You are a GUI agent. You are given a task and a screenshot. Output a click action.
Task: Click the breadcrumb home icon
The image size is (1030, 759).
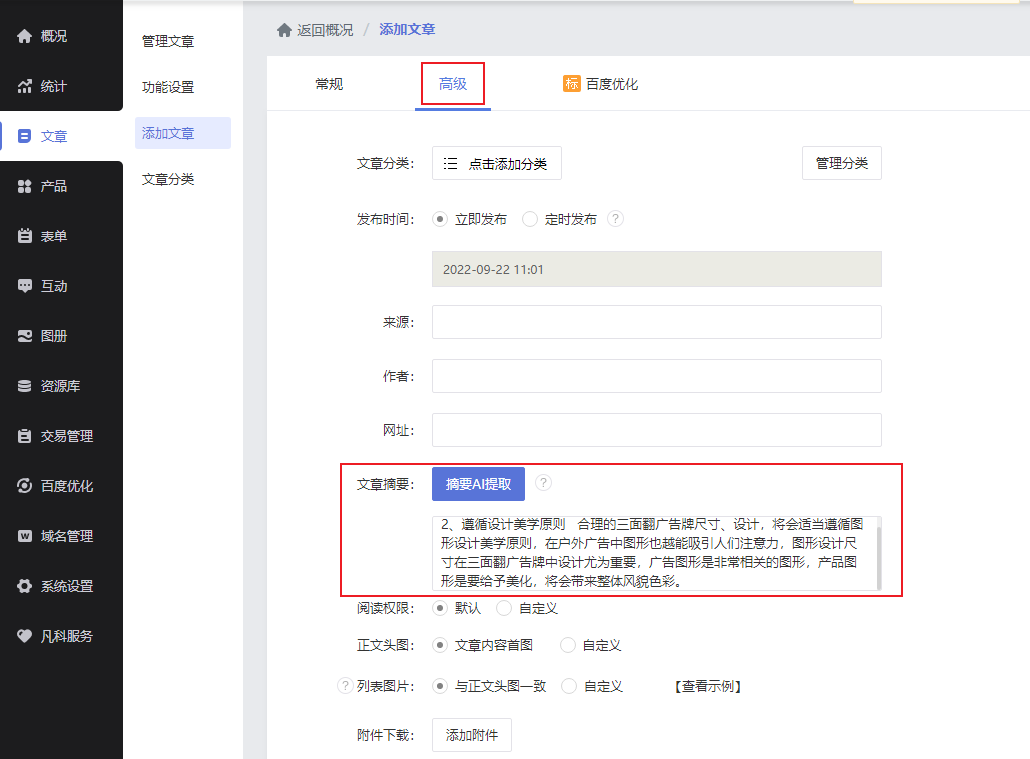click(284, 30)
